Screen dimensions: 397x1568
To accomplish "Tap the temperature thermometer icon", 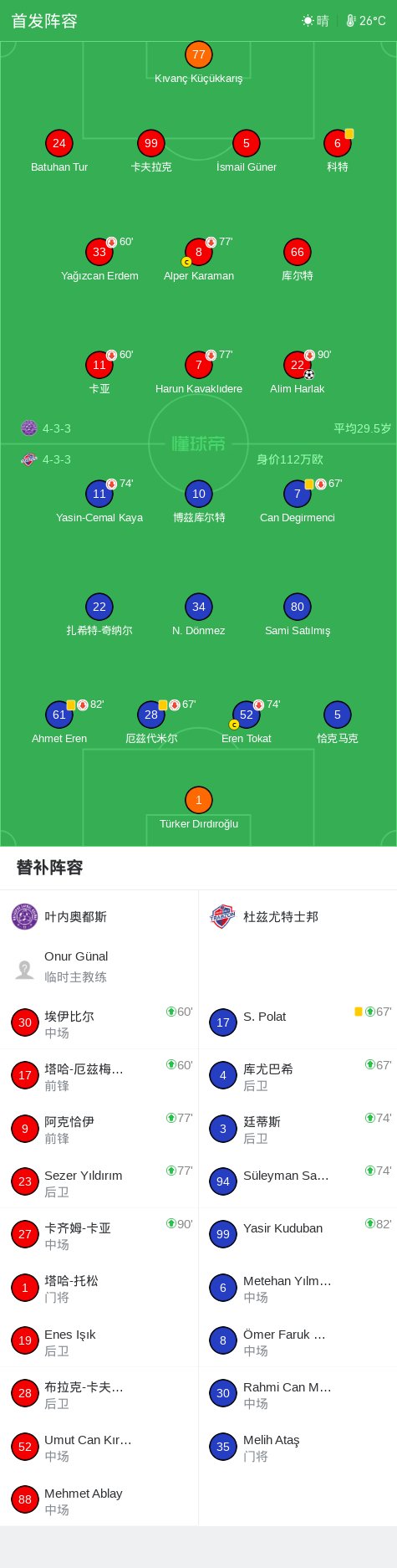I will (x=351, y=21).
